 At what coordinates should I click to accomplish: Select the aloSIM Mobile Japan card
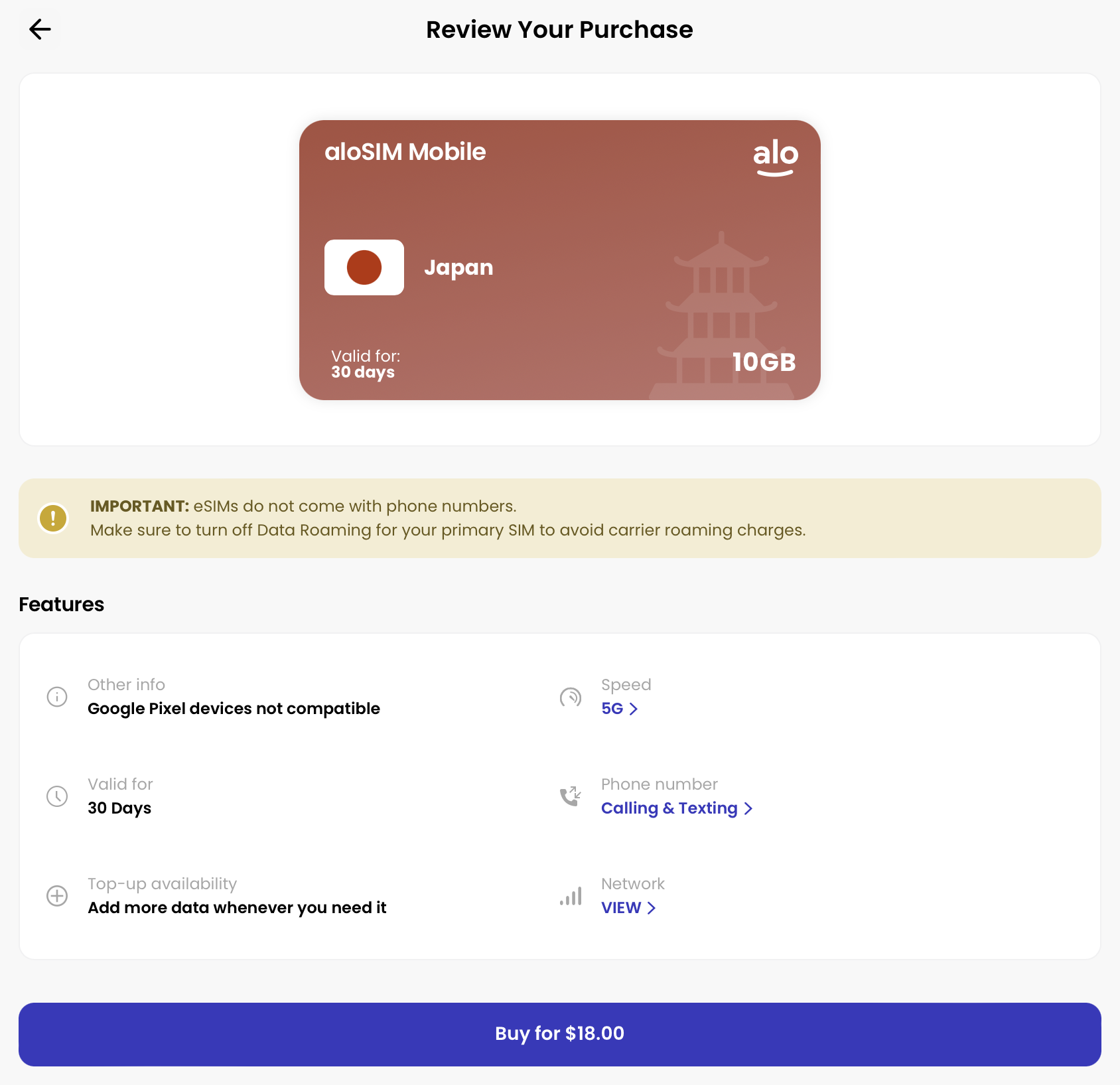560,260
